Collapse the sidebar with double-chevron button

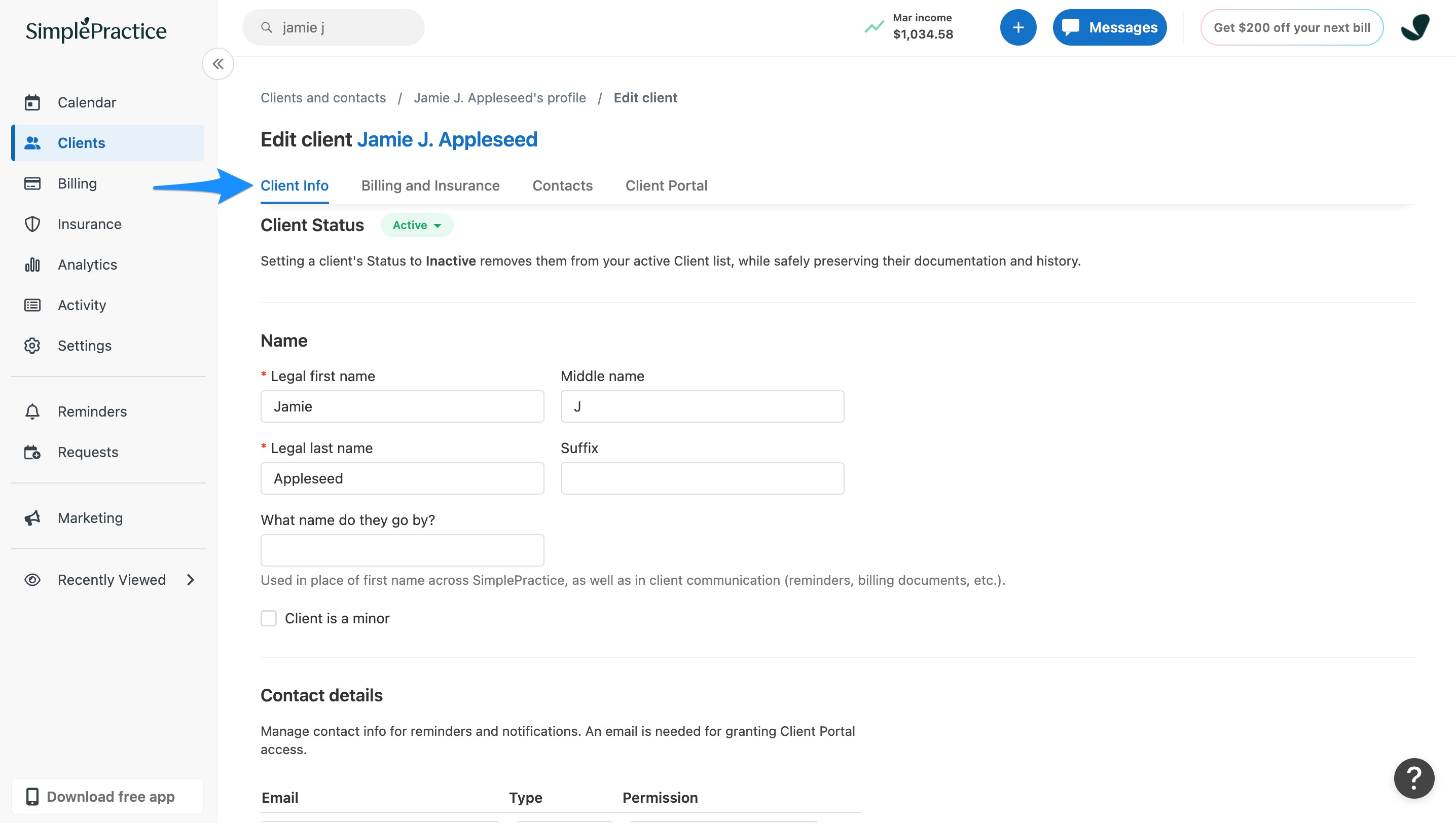(x=217, y=64)
